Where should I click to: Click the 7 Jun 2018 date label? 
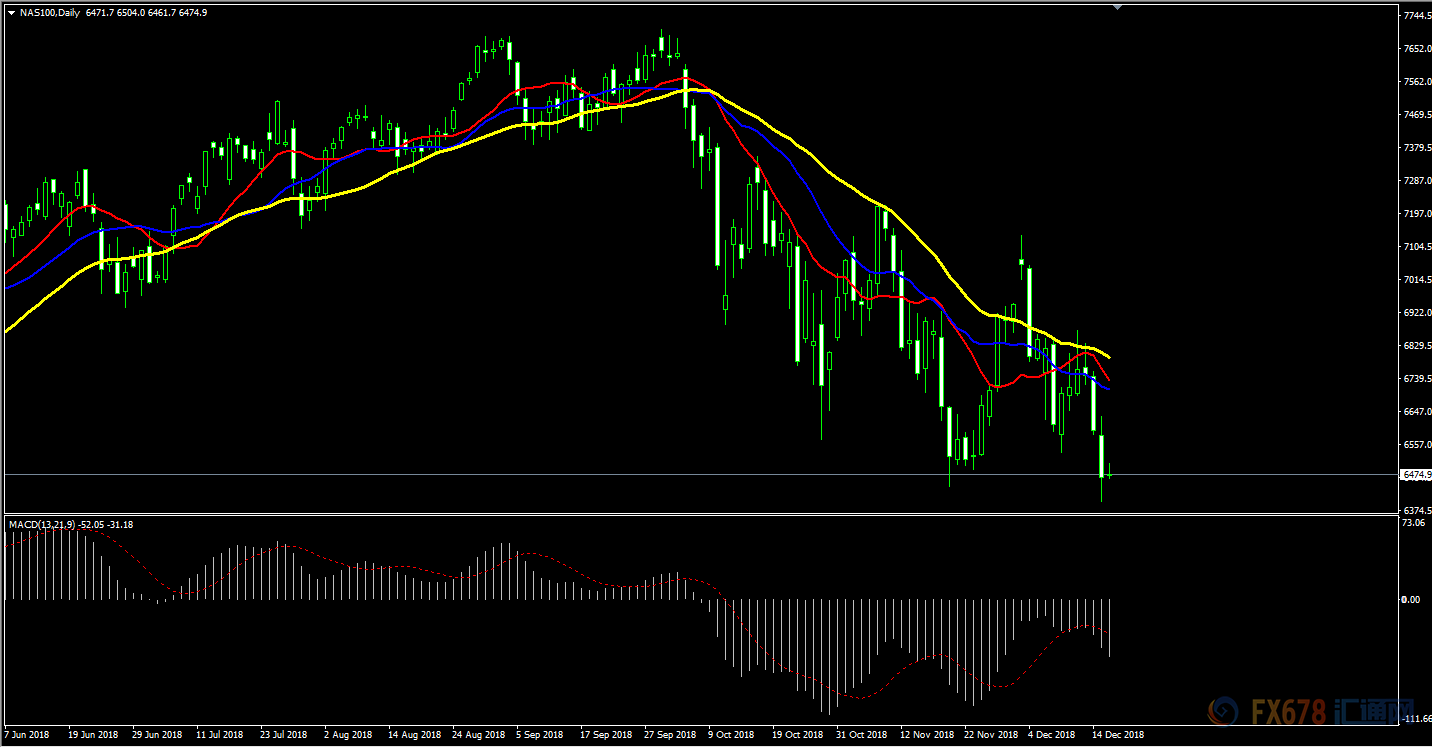(x=25, y=734)
